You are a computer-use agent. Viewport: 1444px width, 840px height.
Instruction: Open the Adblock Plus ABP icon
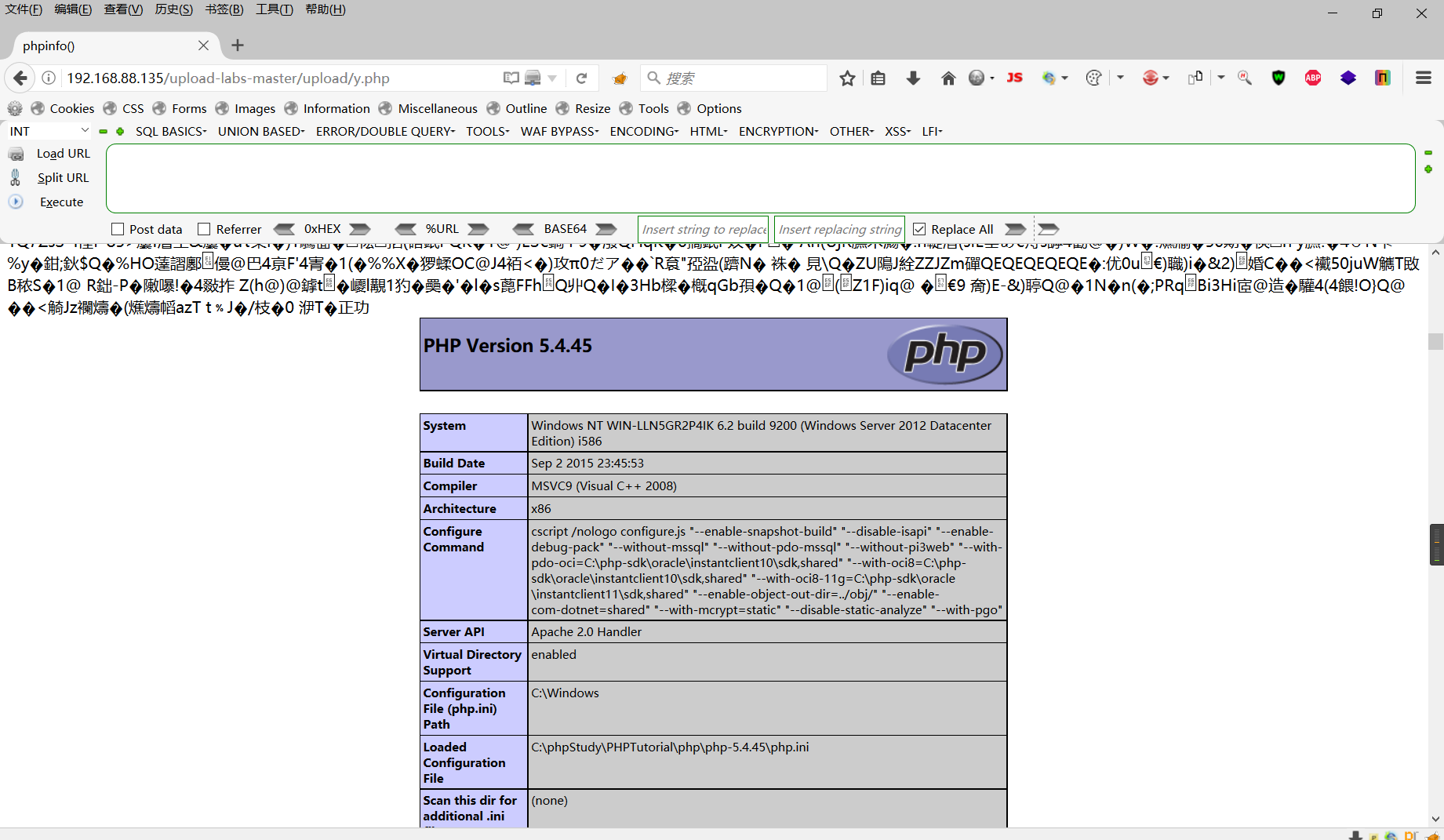pos(1313,78)
